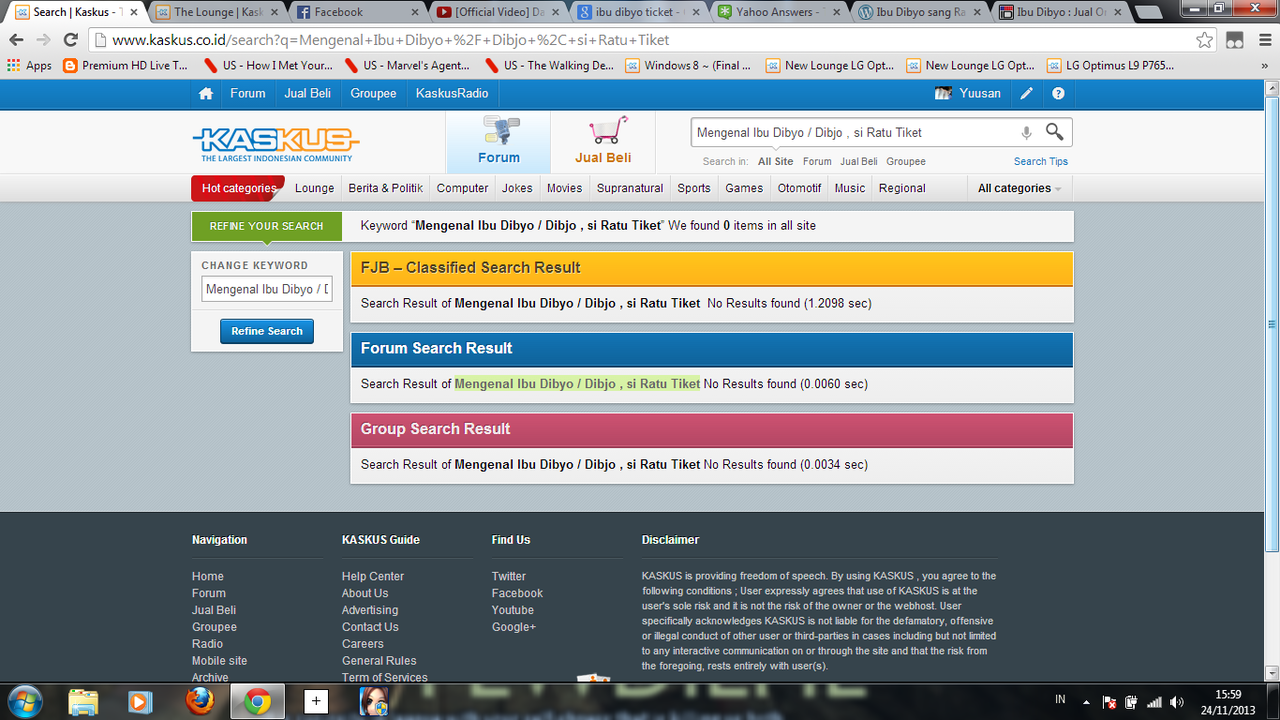Open the Google+ footer link
Viewport: 1280px width, 720px height.
pyautogui.click(x=514, y=627)
